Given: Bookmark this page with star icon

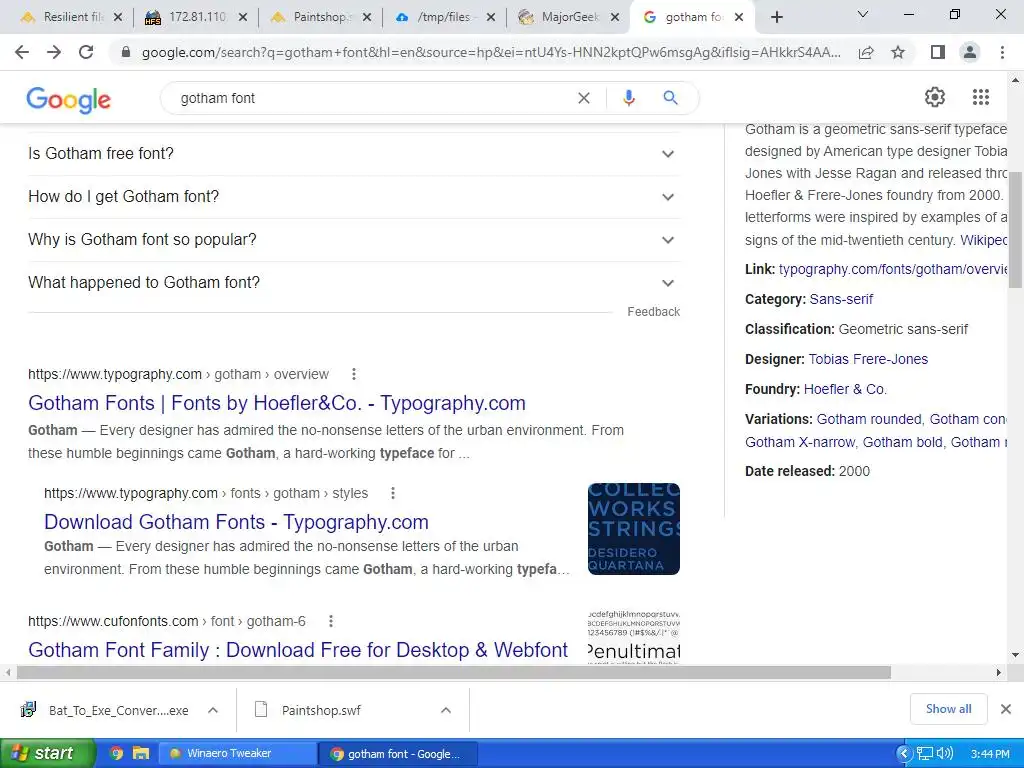Looking at the screenshot, I should (898, 52).
